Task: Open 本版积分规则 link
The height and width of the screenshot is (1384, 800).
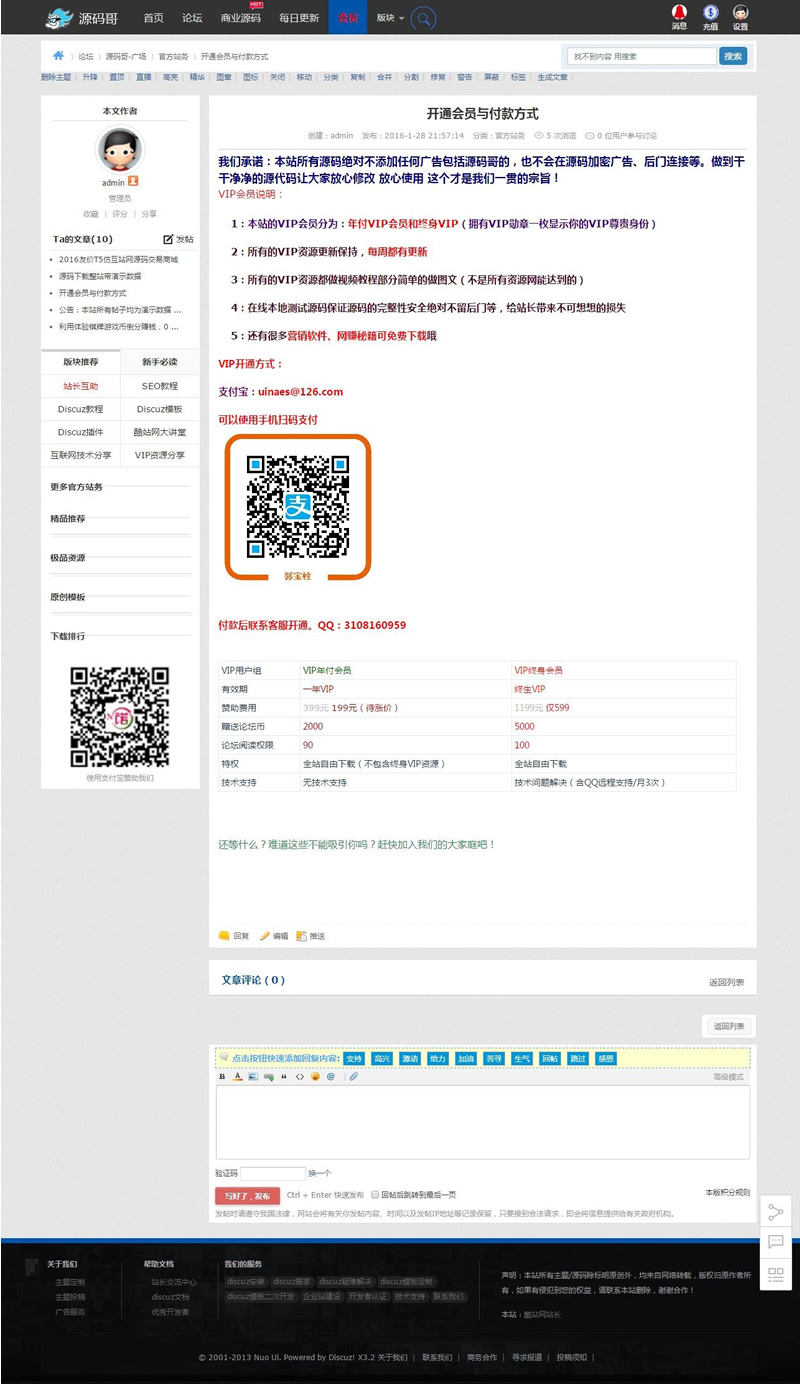Action: coord(727,1192)
